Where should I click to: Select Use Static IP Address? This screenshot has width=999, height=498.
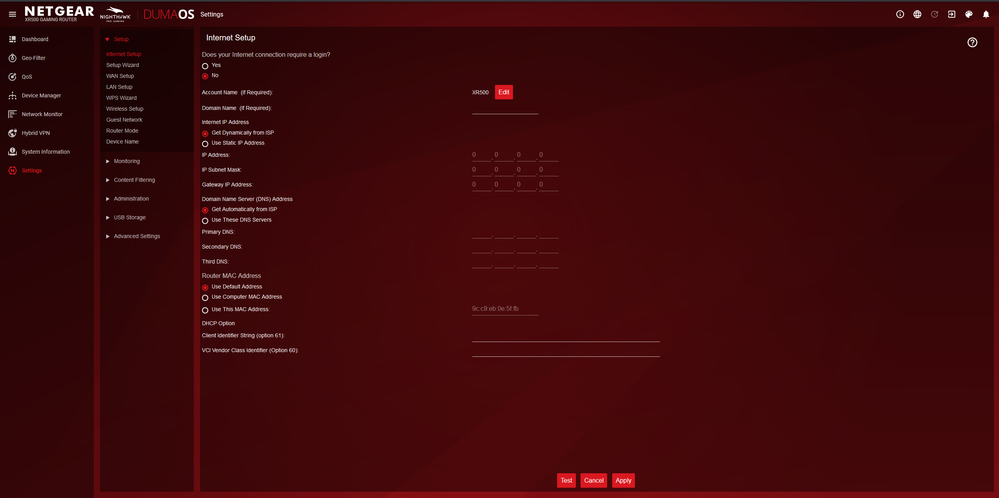pyautogui.click(x=205, y=144)
